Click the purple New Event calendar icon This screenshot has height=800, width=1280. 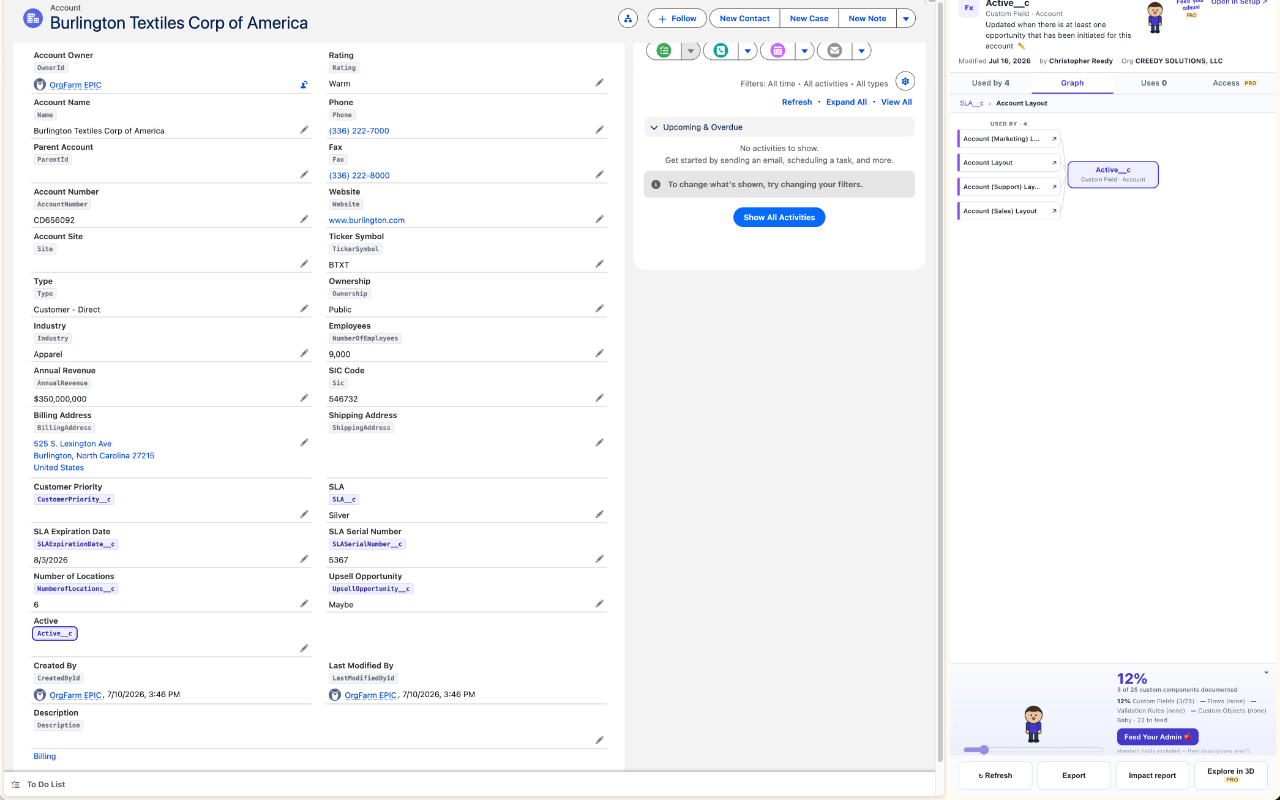tap(778, 50)
